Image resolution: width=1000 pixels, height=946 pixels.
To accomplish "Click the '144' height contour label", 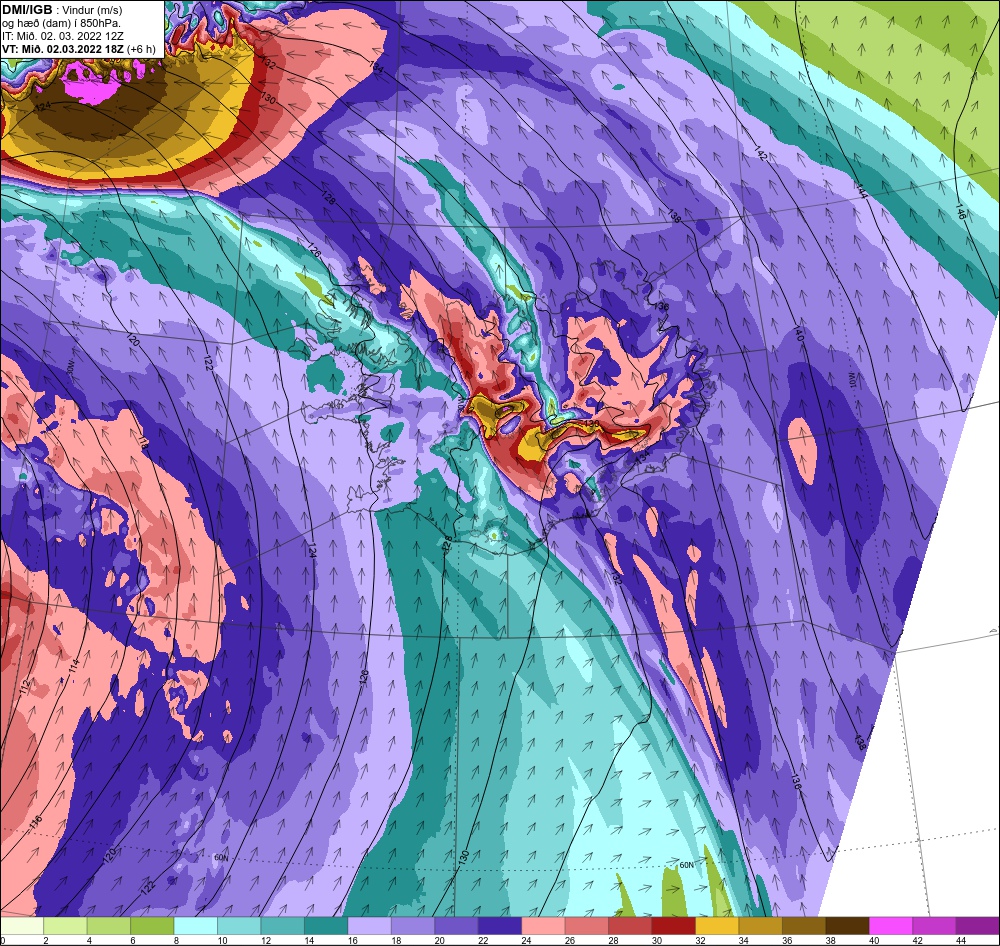I will tap(862, 191).
